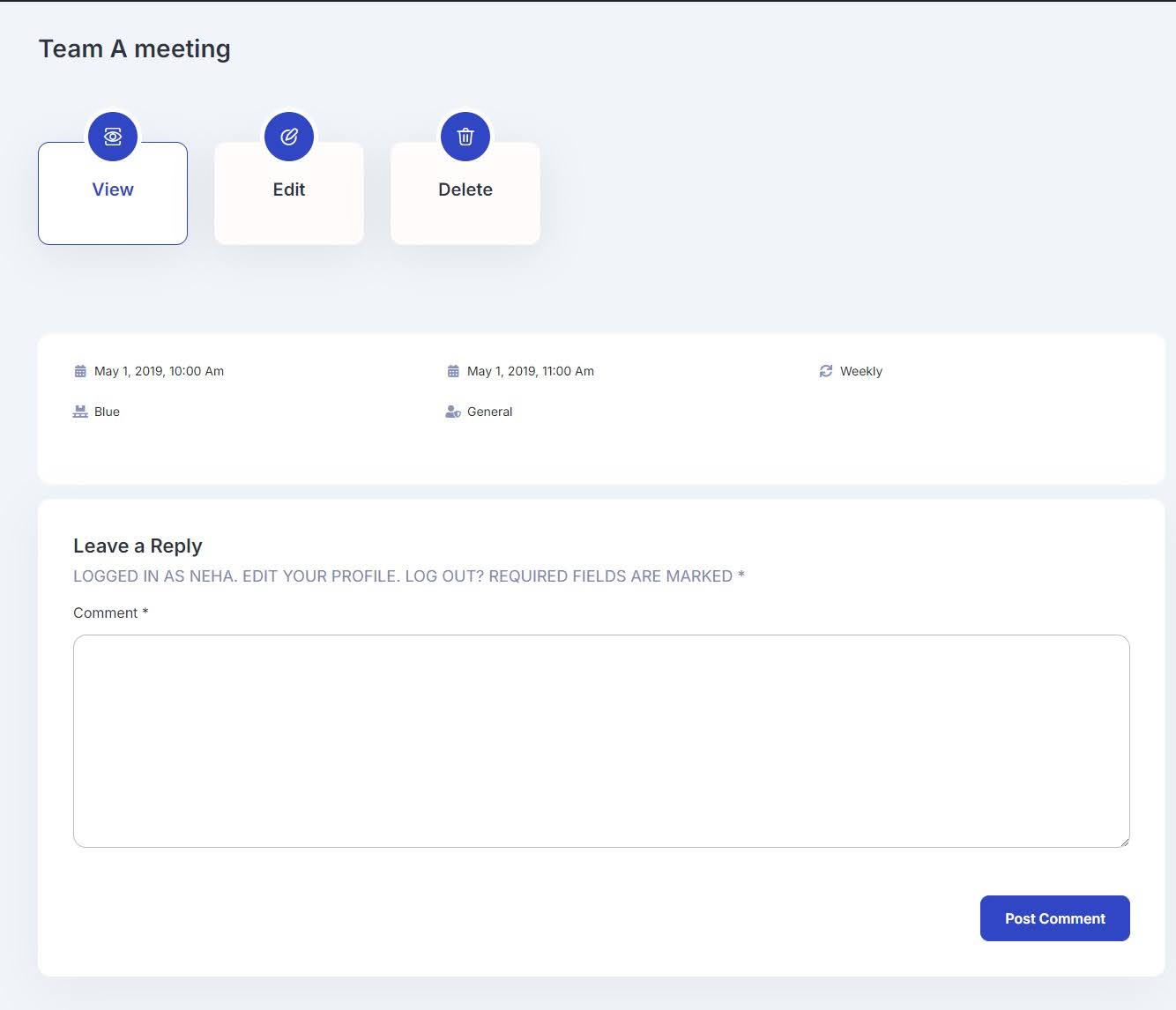Switch to the Edit text label
The width and height of the screenshot is (1176, 1010).
click(x=289, y=189)
